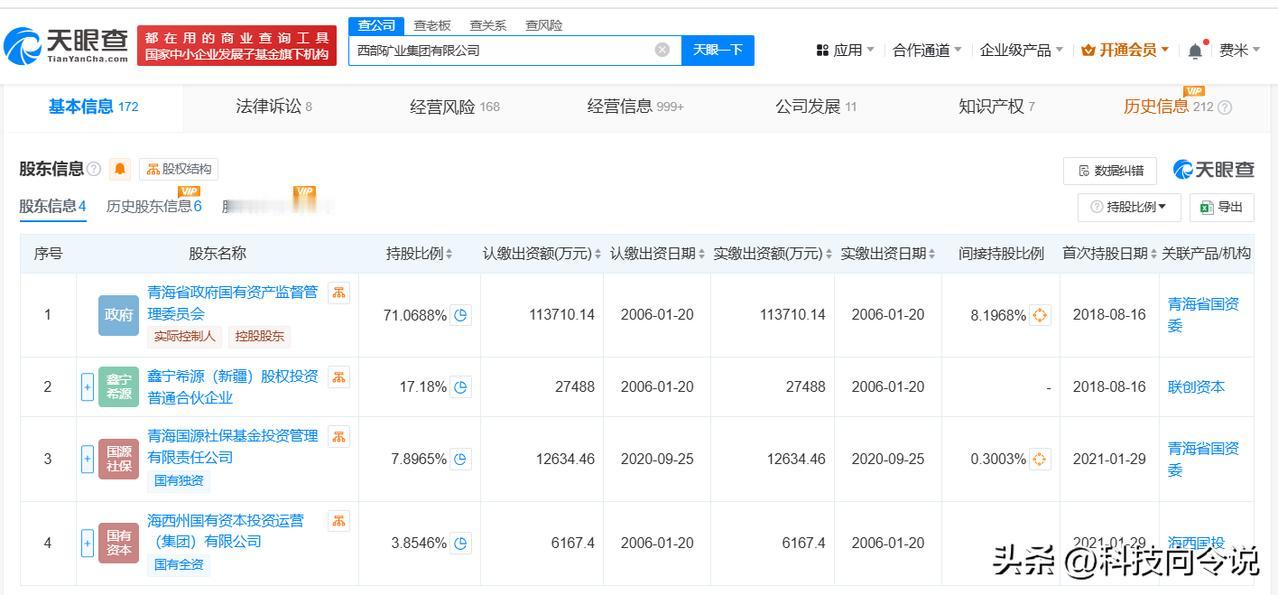Open the 经营风险 tab
The width and height of the screenshot is (1278, 595).
click(x=454, y=107)
